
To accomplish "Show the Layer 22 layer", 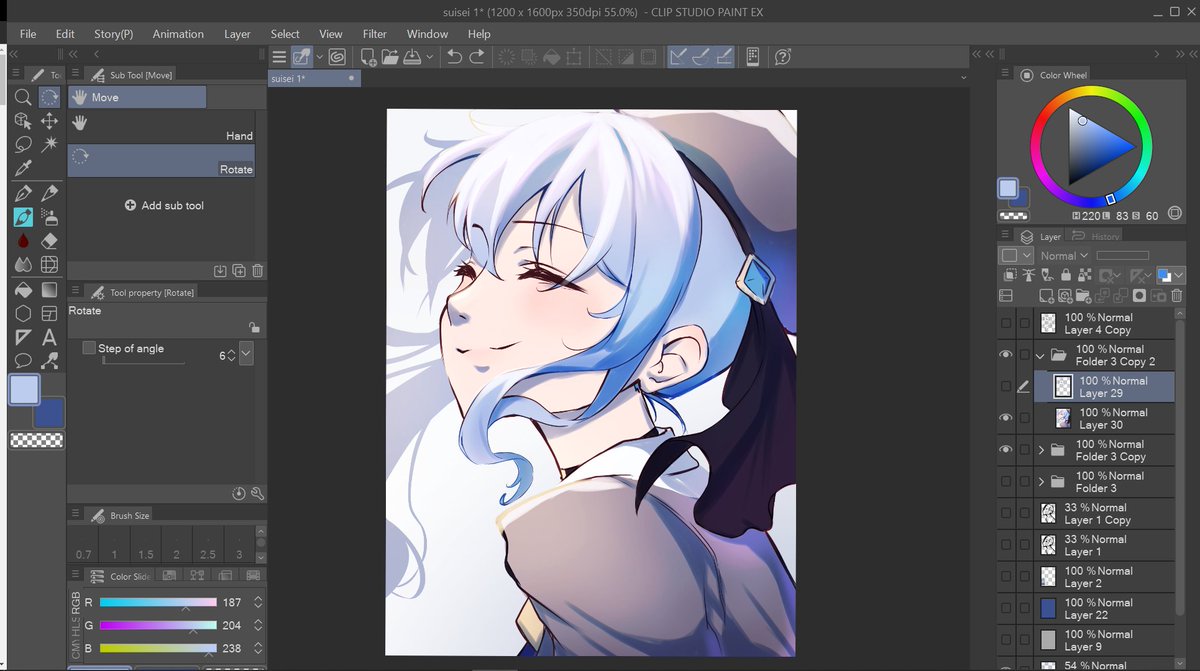I will point(1006,609).
